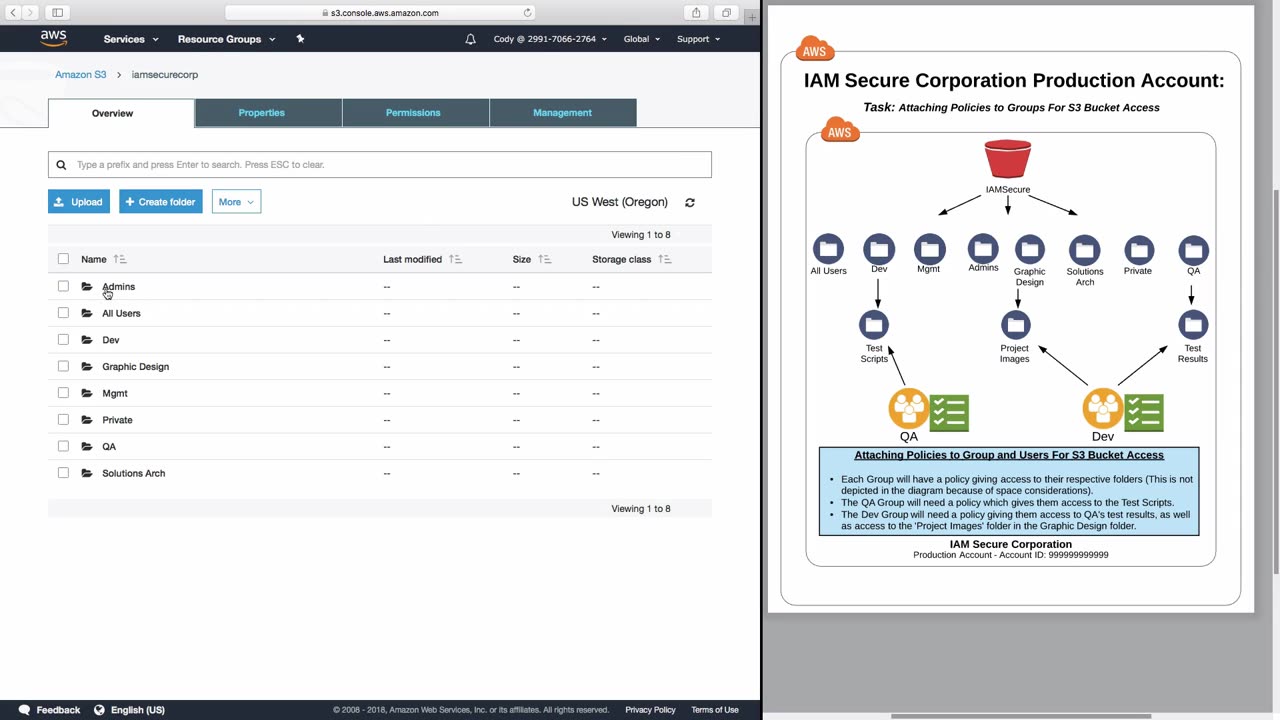Click the QA folder icon in the S3 list

pos(87,447)
